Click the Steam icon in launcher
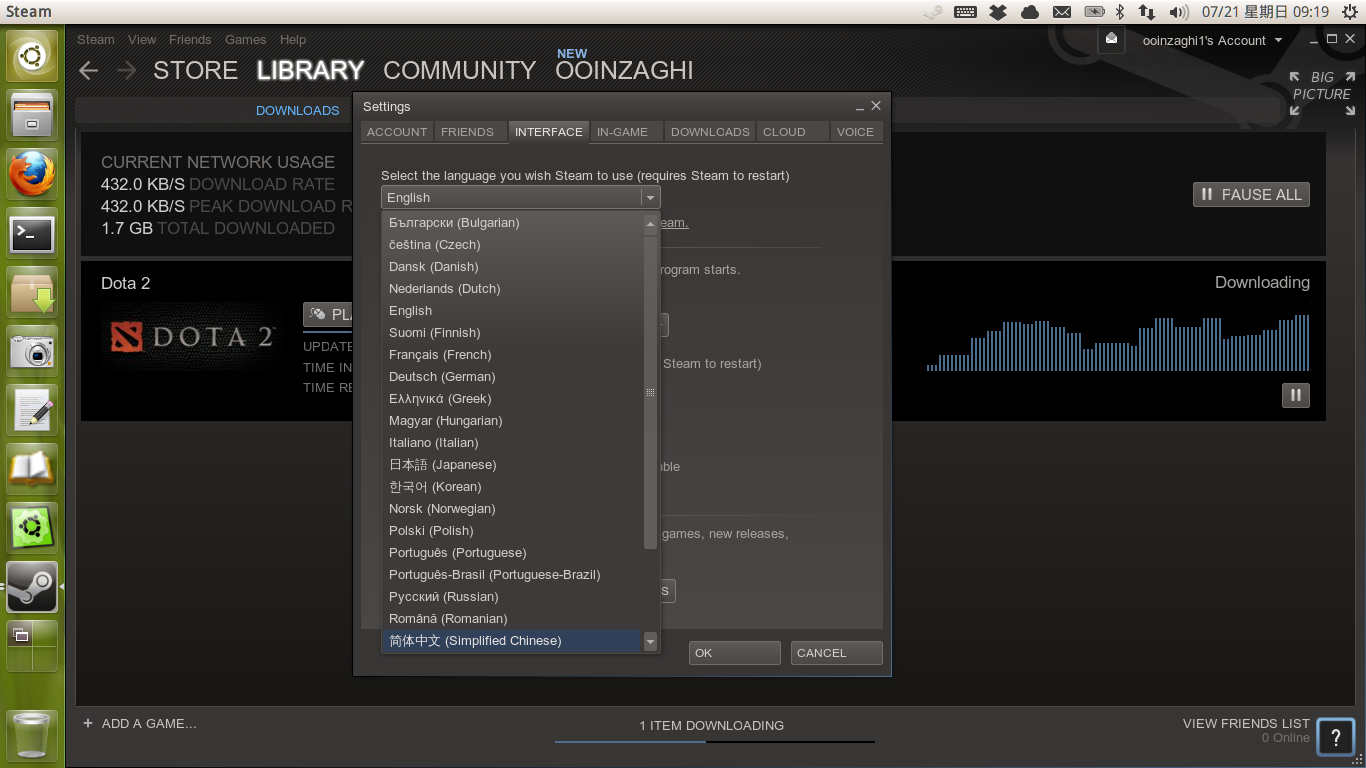1366x768 pixels. pyautogui.click(x=32, y=587)
